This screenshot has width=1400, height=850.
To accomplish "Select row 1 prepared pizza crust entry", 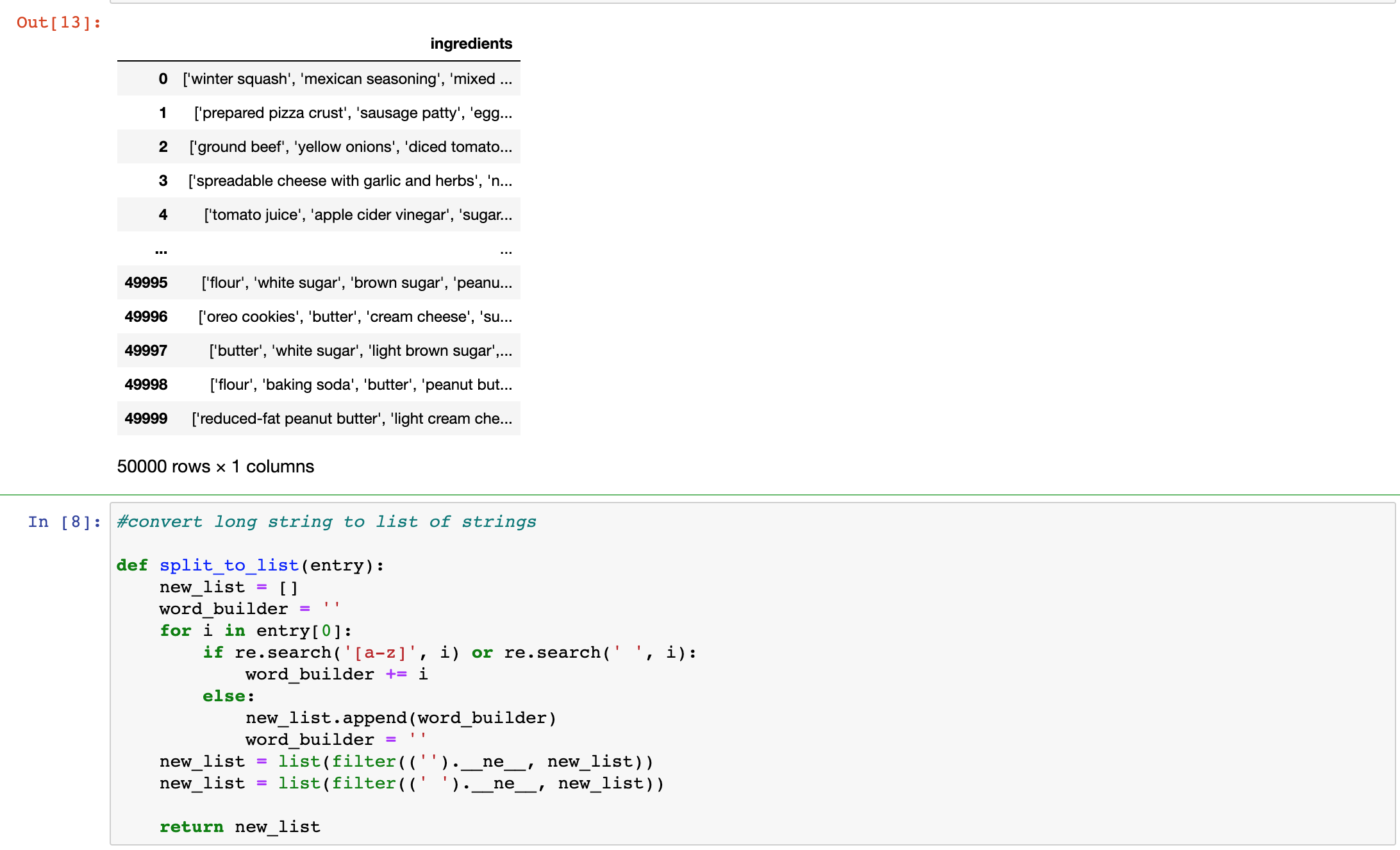I will (353, 113).
